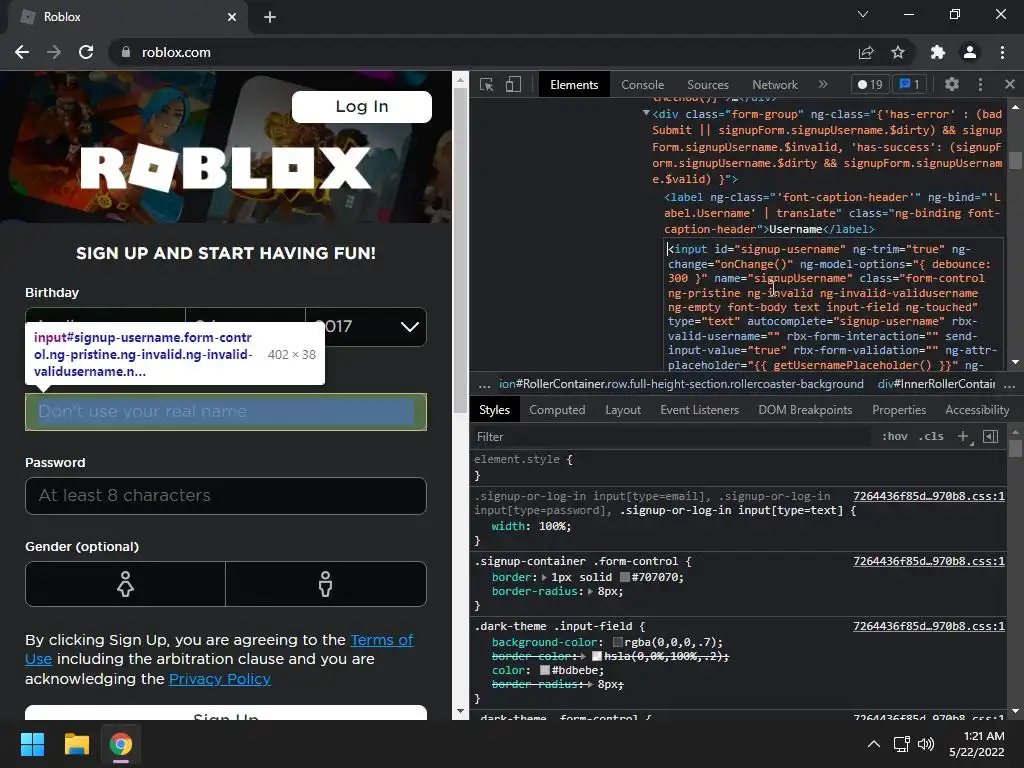Screen dimensions: 1024x768
Task: Click the username input field
Action: point(226,412)
